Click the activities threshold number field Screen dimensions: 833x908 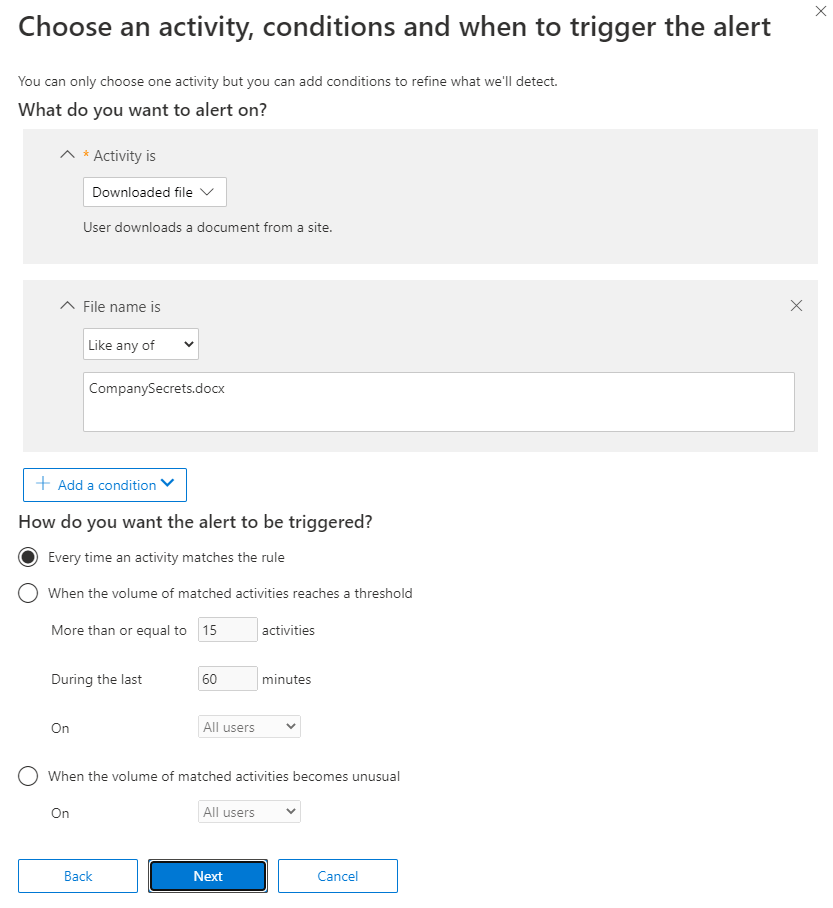coord(228,630)
